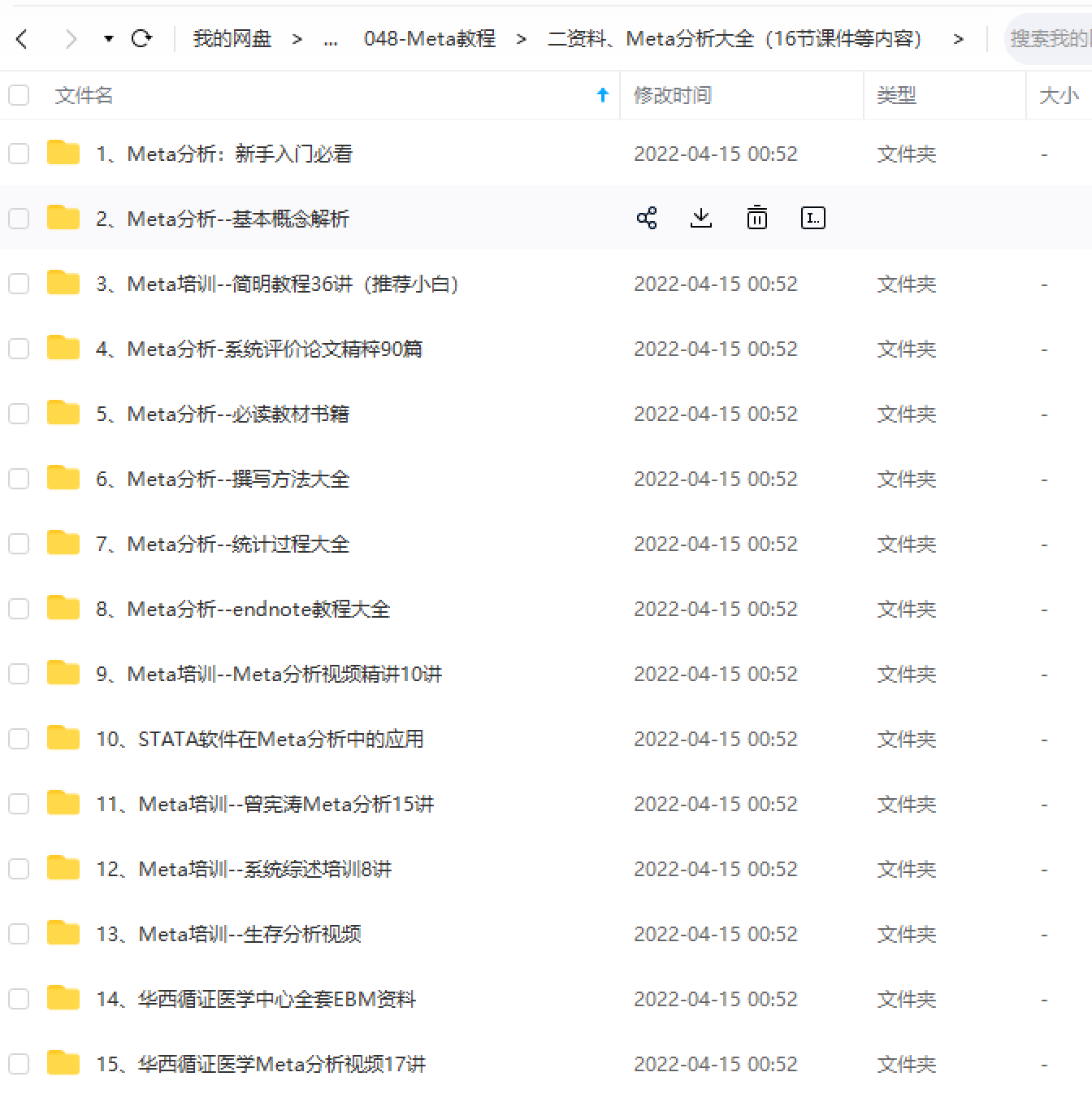Expand chevron after 我的网盘 breadcrumb

[297, 38]
